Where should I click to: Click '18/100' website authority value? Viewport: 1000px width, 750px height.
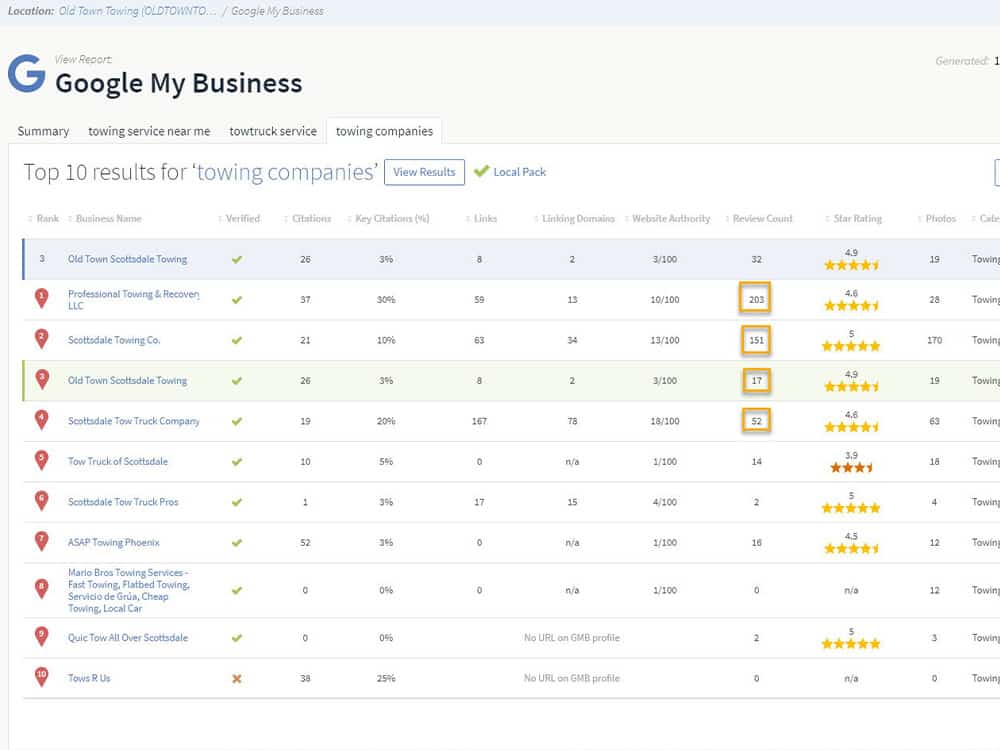665,422
